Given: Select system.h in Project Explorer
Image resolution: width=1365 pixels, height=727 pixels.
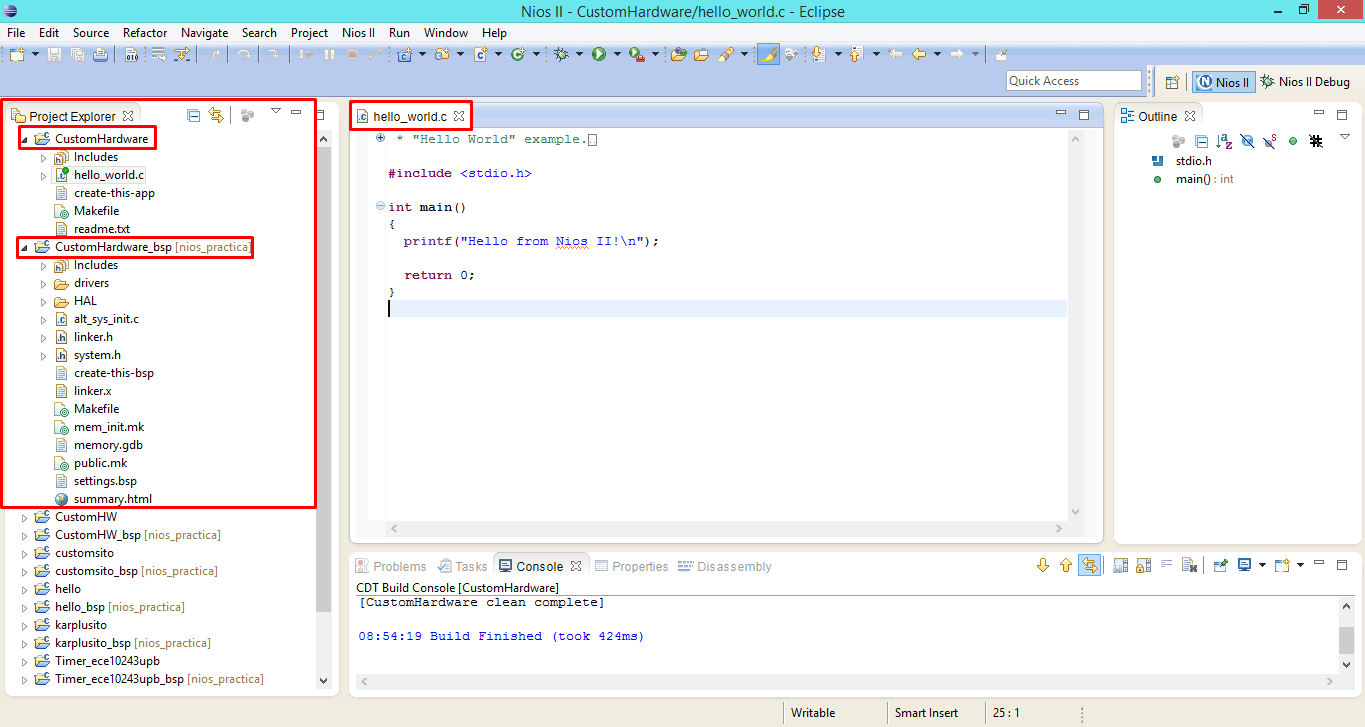Looking at the screenshot, I should (97, 355).
